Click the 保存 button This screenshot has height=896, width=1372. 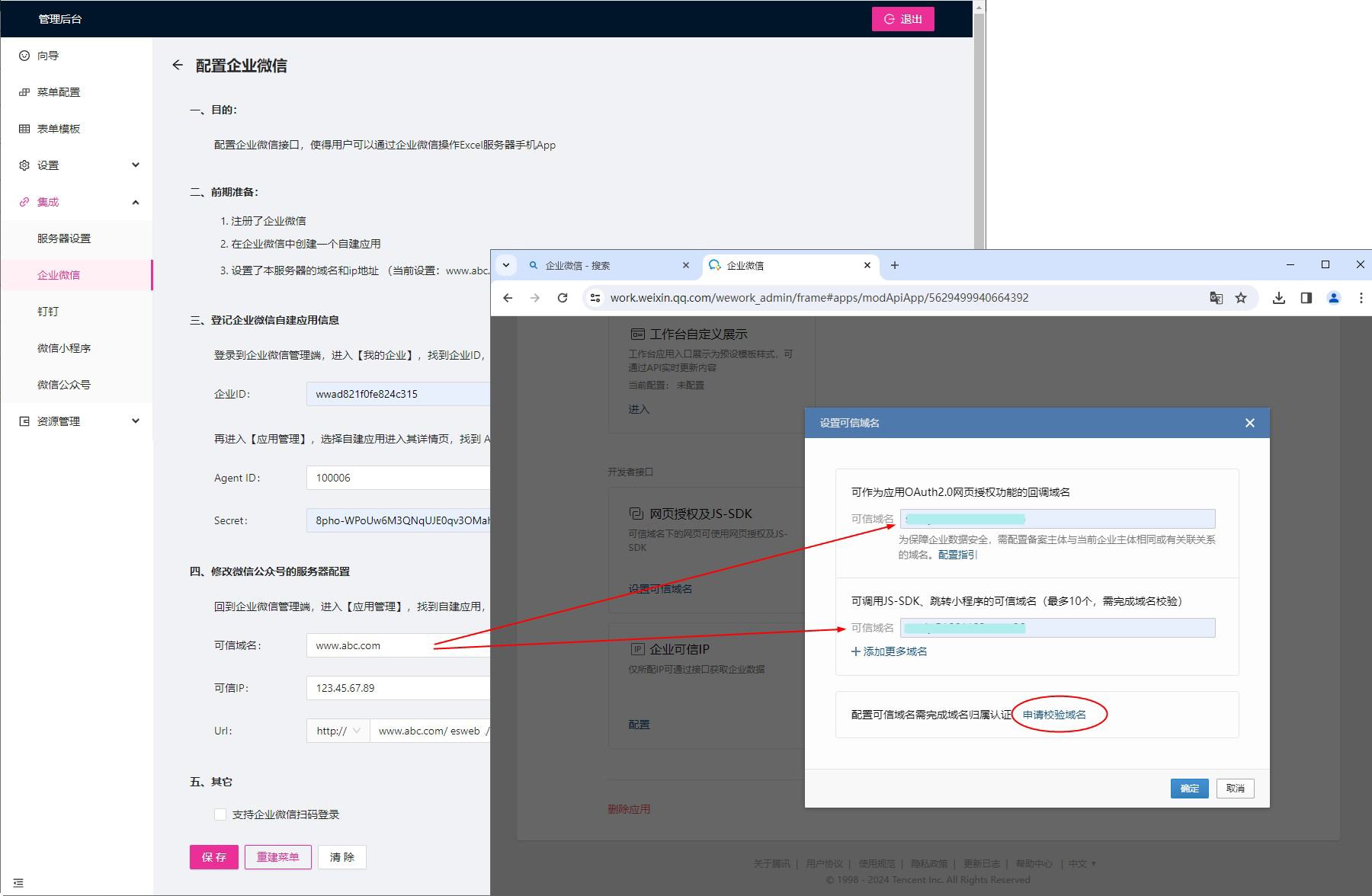[213, 857]
